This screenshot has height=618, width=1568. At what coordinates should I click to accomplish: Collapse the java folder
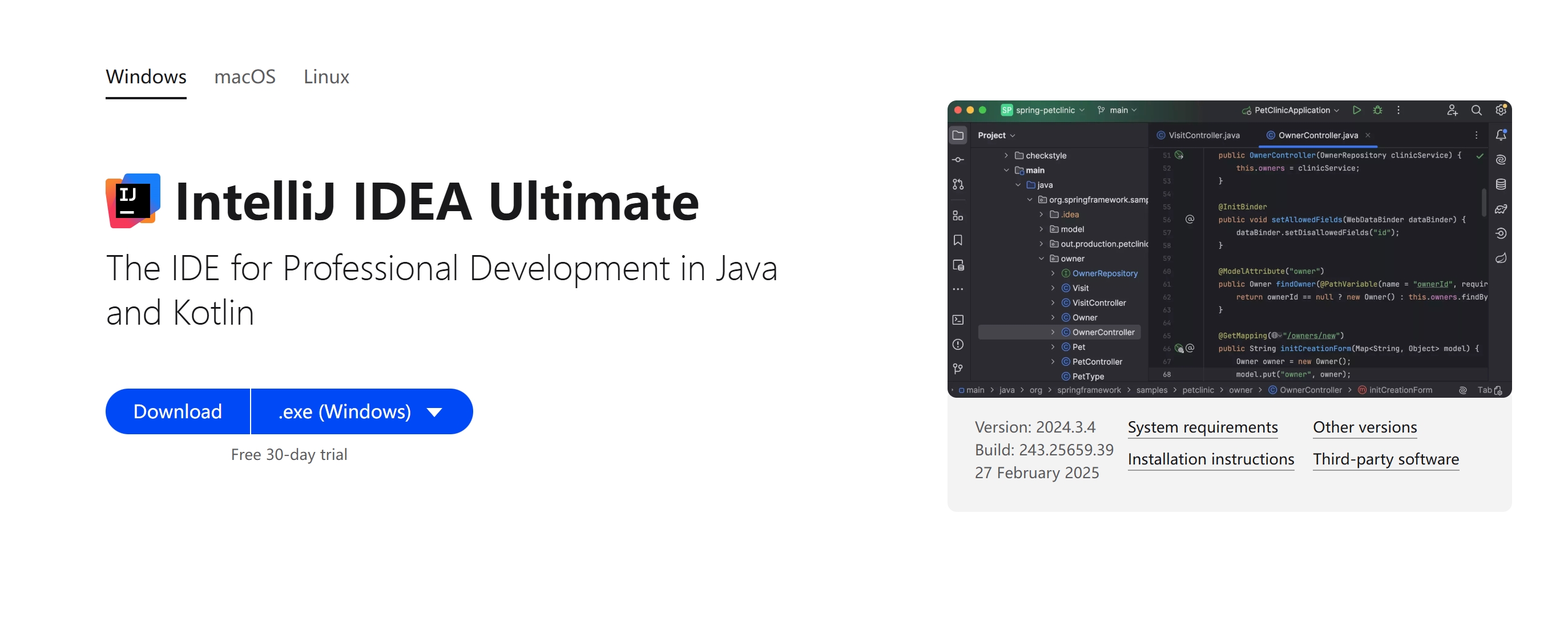point(1018,185)
